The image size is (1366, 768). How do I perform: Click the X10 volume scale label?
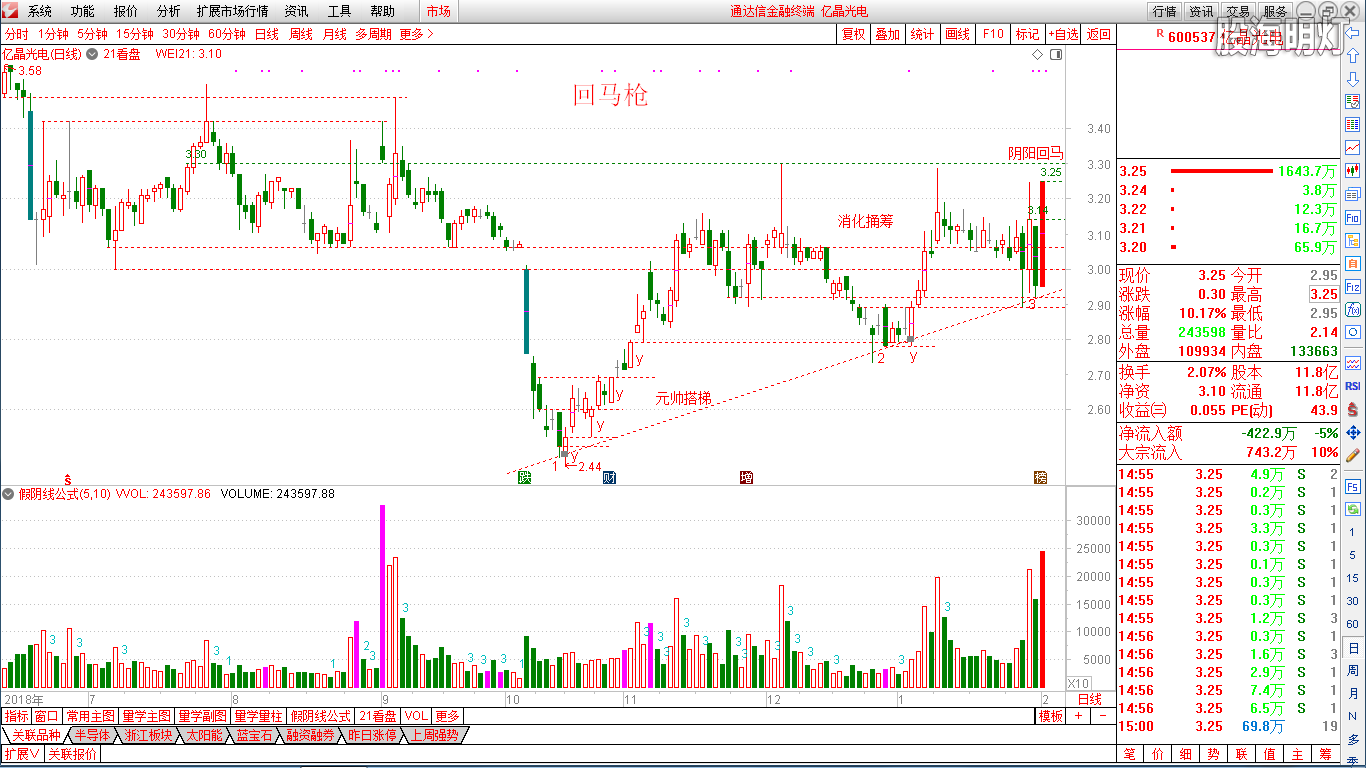tap(1079, 683)
